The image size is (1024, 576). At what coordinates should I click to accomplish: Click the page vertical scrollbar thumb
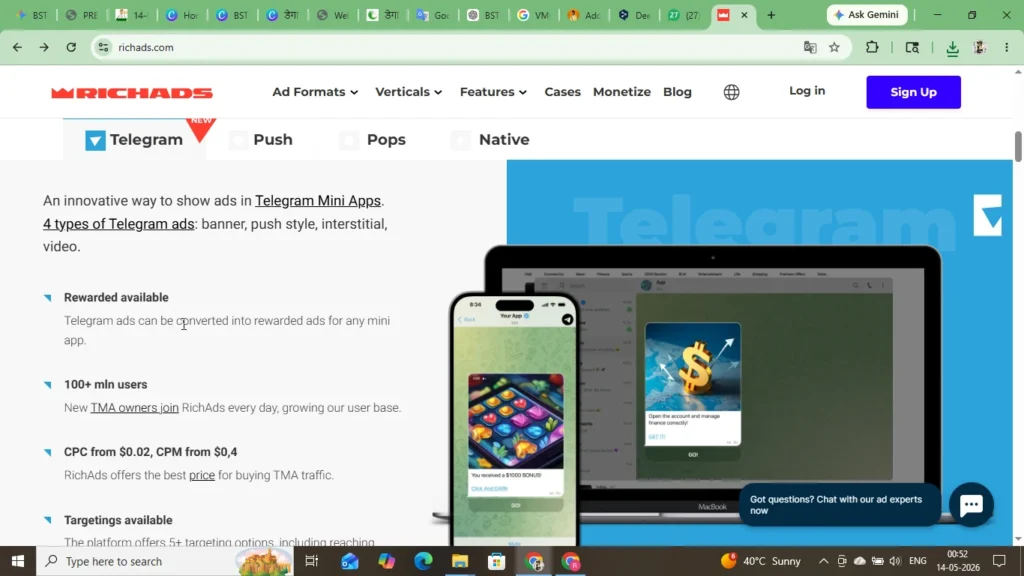1017,146
